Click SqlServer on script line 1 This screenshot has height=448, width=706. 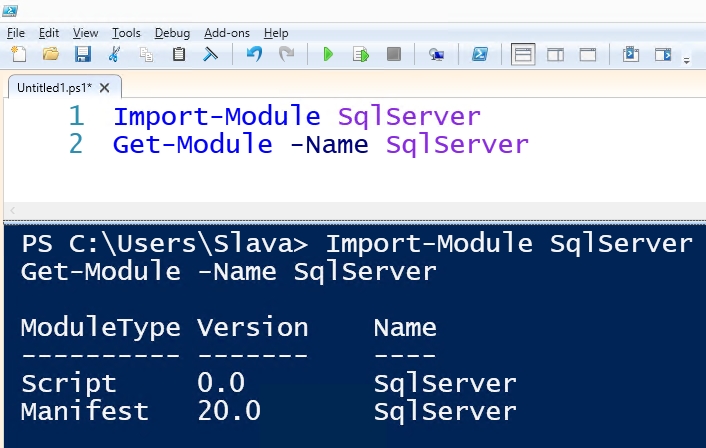point(409,116)
